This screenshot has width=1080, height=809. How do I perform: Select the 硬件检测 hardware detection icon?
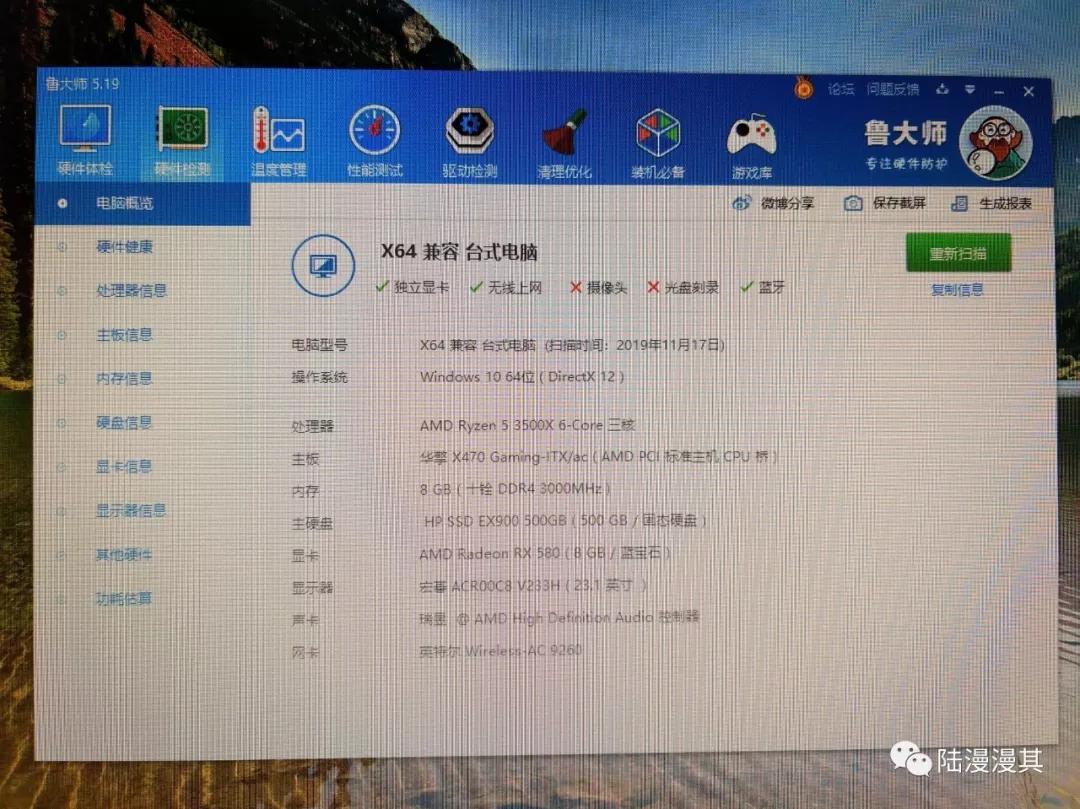183,135
